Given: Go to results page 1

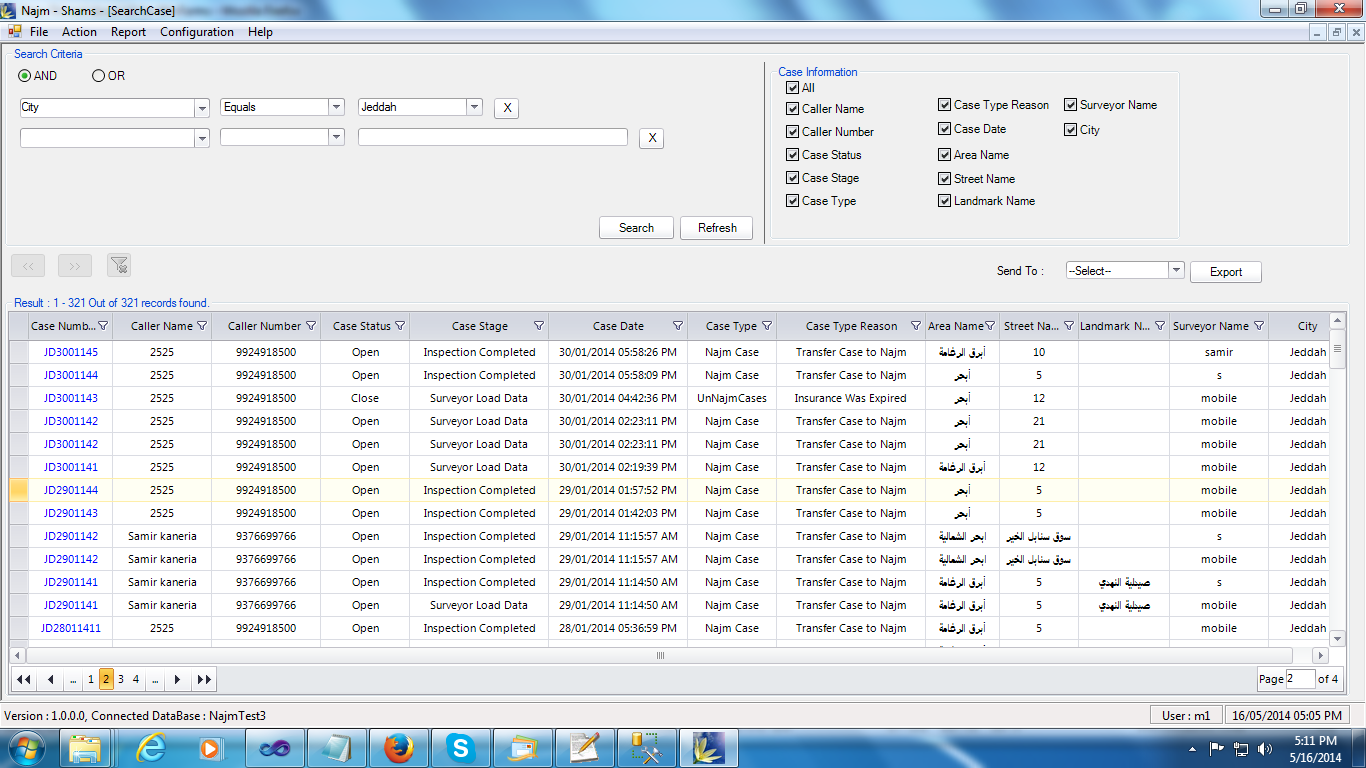Looking at the screenshot, I should (x=90, y=680).
